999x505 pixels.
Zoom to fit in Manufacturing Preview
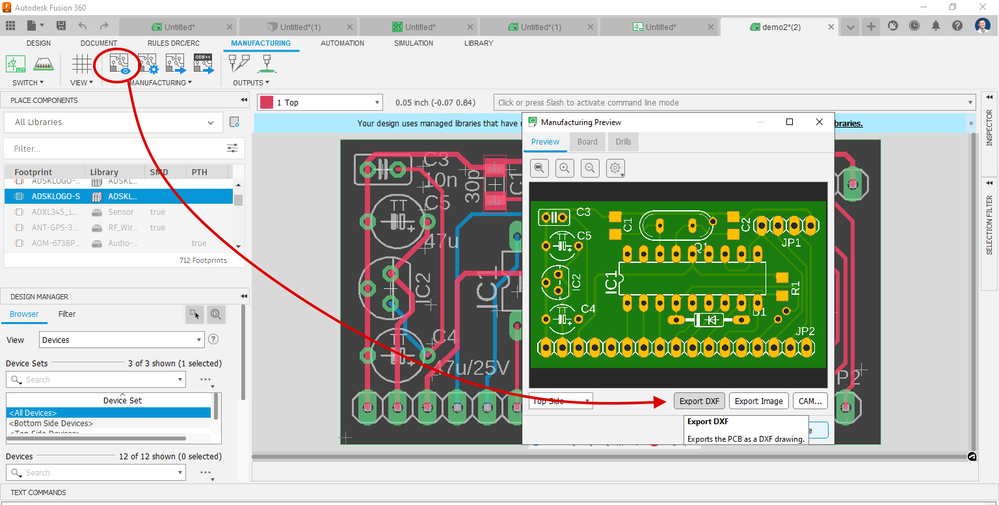pyautogui.click(x=539, y=168)
